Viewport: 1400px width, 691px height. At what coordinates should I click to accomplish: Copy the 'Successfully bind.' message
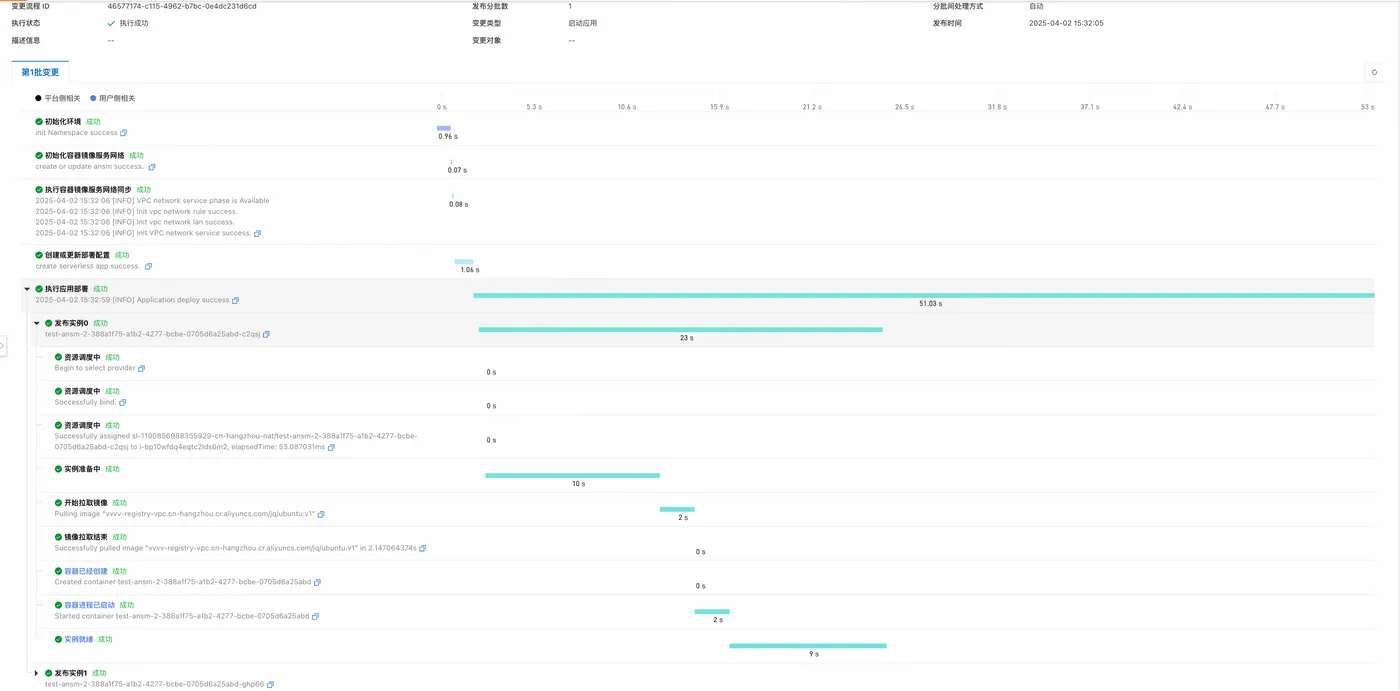[x=122, y=403]
